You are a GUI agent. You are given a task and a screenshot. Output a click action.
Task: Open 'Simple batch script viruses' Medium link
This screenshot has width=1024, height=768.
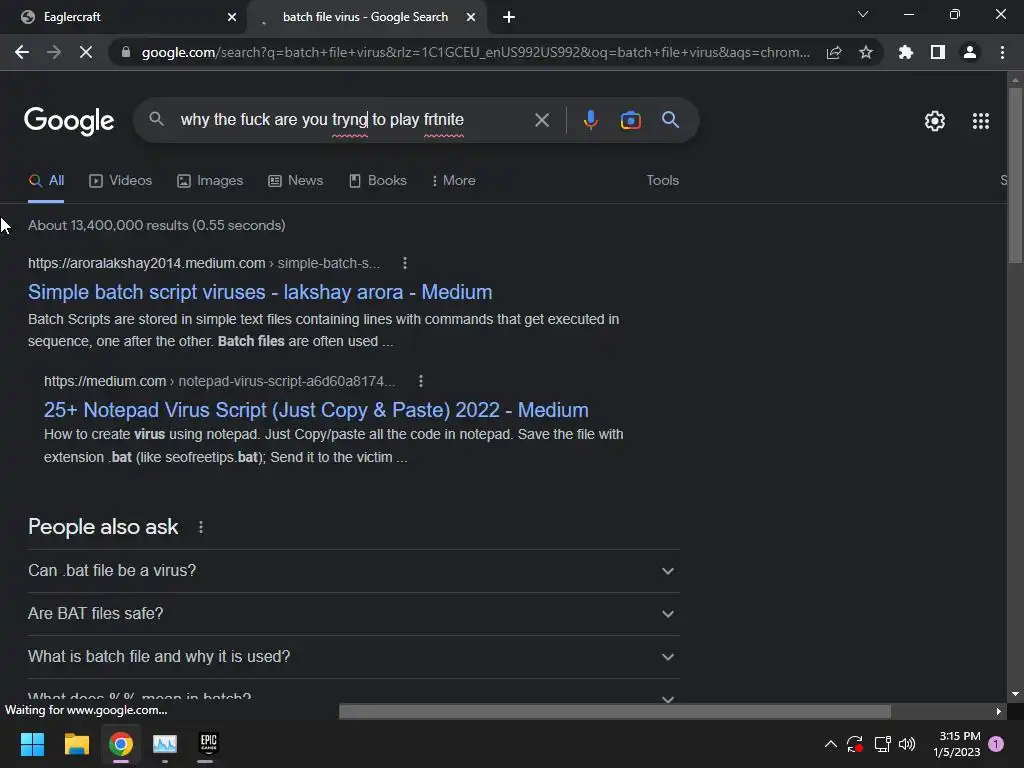[x=260, y=292]
